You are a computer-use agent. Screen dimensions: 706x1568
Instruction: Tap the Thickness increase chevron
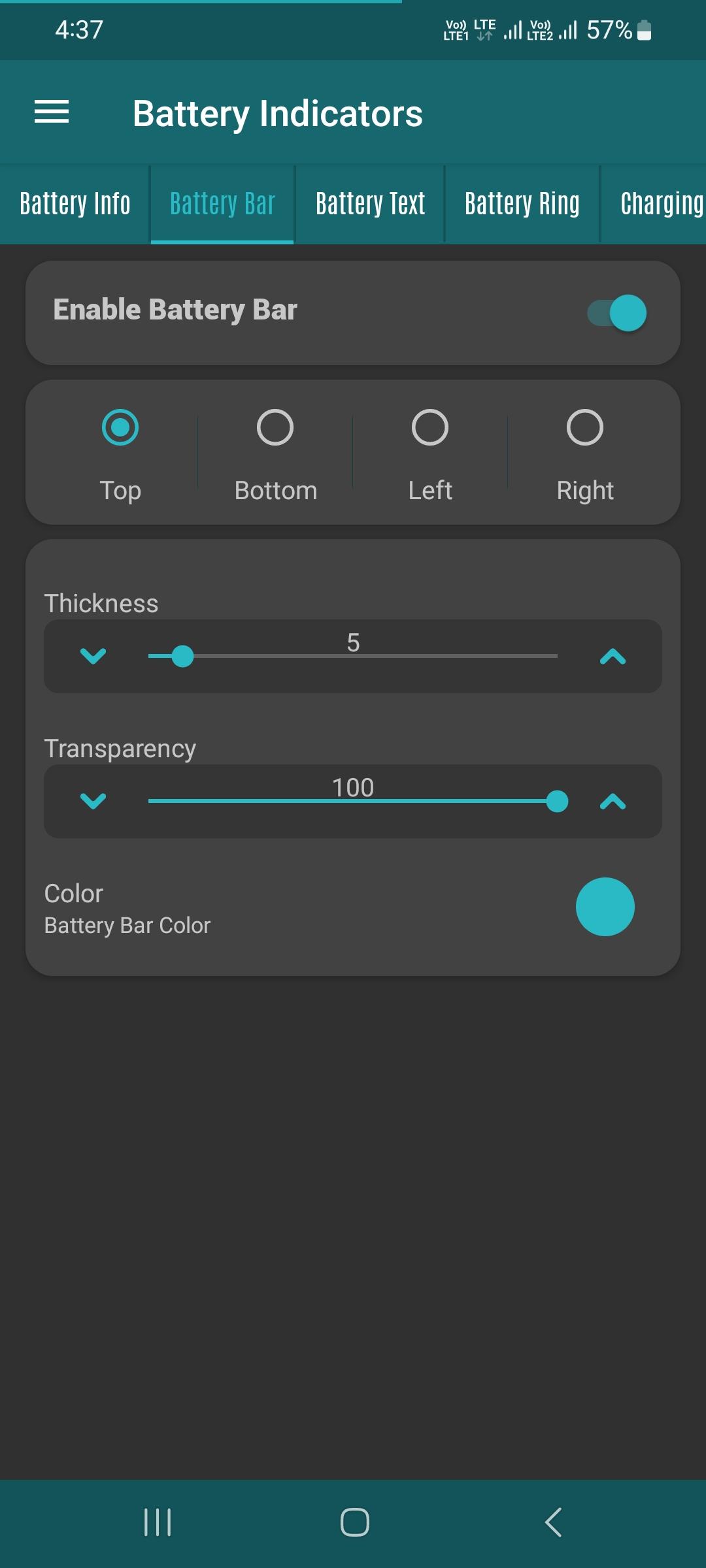613,656
